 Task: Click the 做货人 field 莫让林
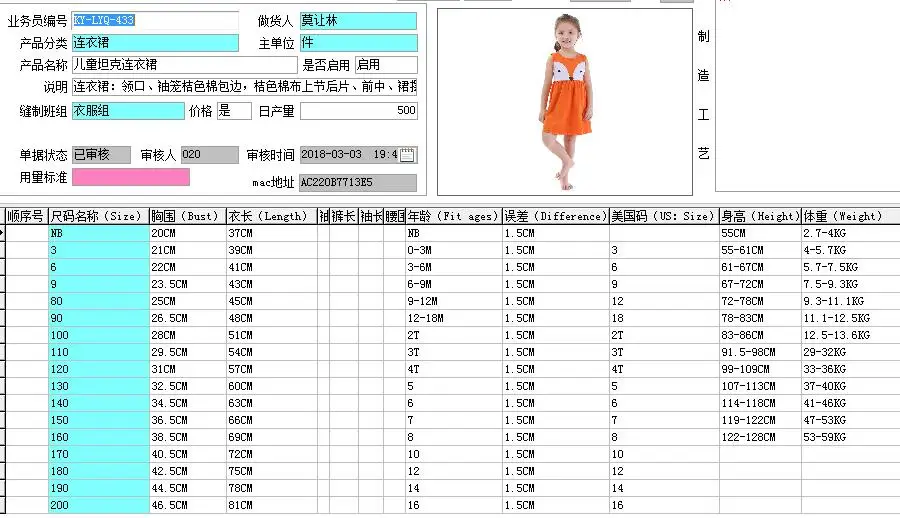click(358, 21)
